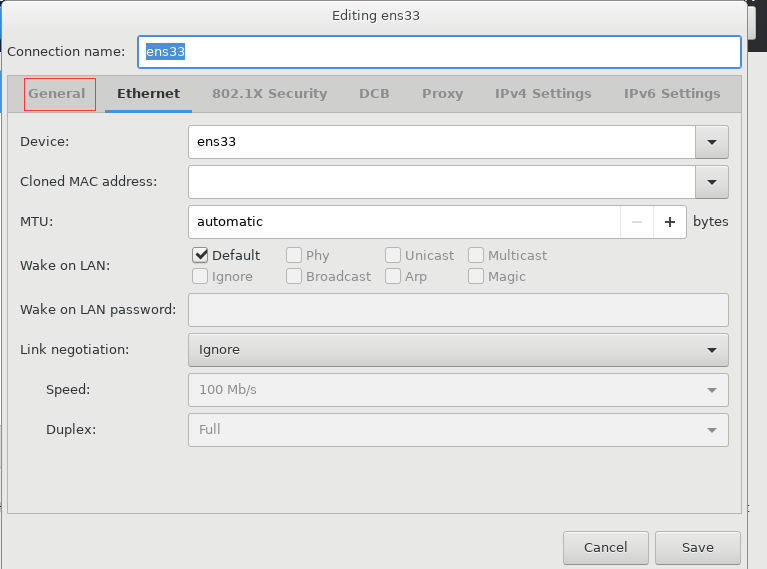Screen dimensions: 767x569
Task: Expand the Cloned MAC address dropdown arrow
Action: coord(712,182)
